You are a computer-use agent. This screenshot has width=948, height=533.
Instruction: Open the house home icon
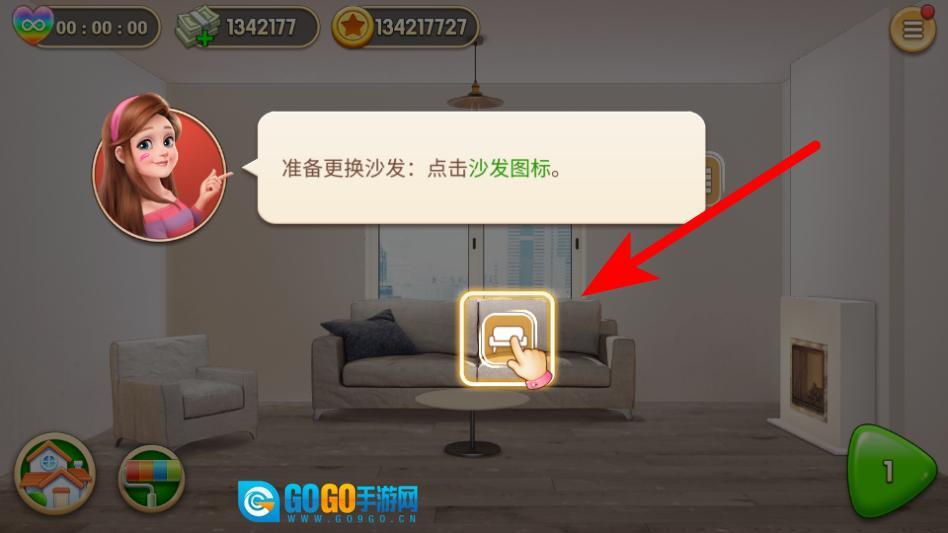pyautogui.click(x=54, y=473)
